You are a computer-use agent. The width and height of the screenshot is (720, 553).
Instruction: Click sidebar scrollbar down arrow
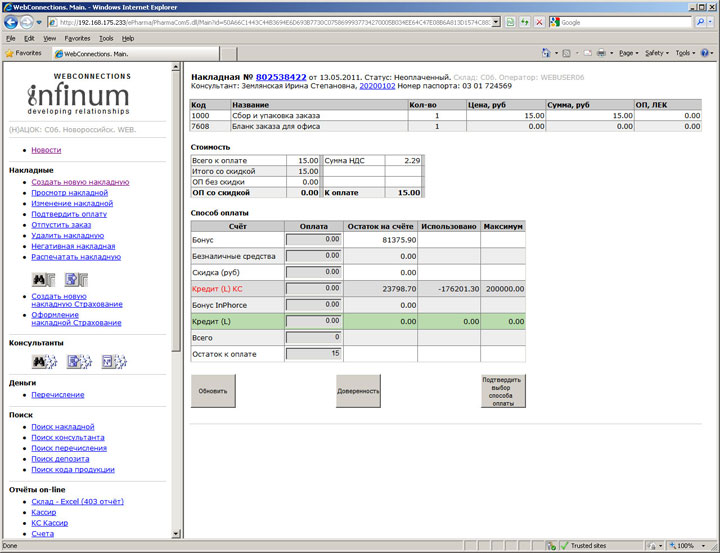click(x=176, y=534)
